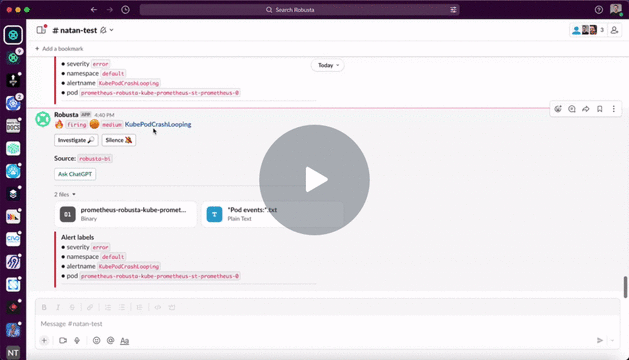Toggle the sidebar panel icon
This screenshot has width=629, height=360.
[x=41, y=30]
